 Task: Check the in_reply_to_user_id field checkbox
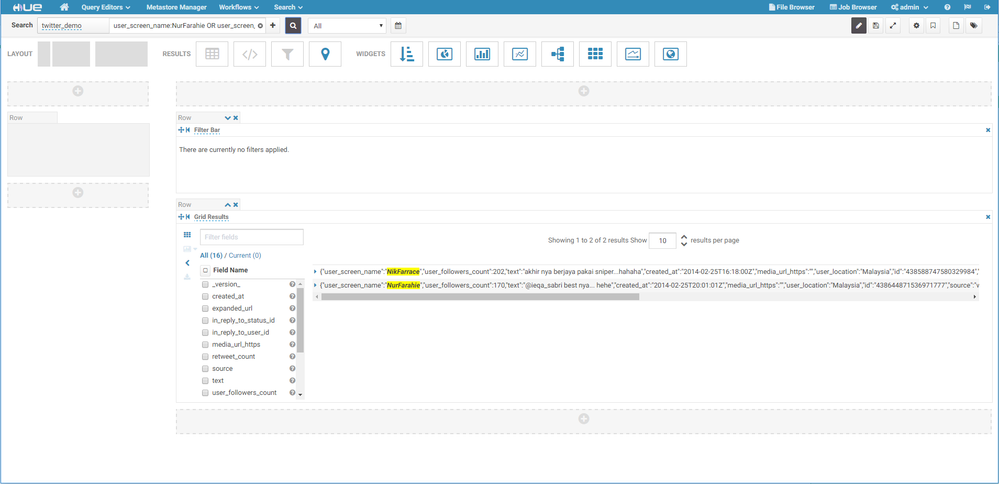pyautogui.click(x=205, y=332)
